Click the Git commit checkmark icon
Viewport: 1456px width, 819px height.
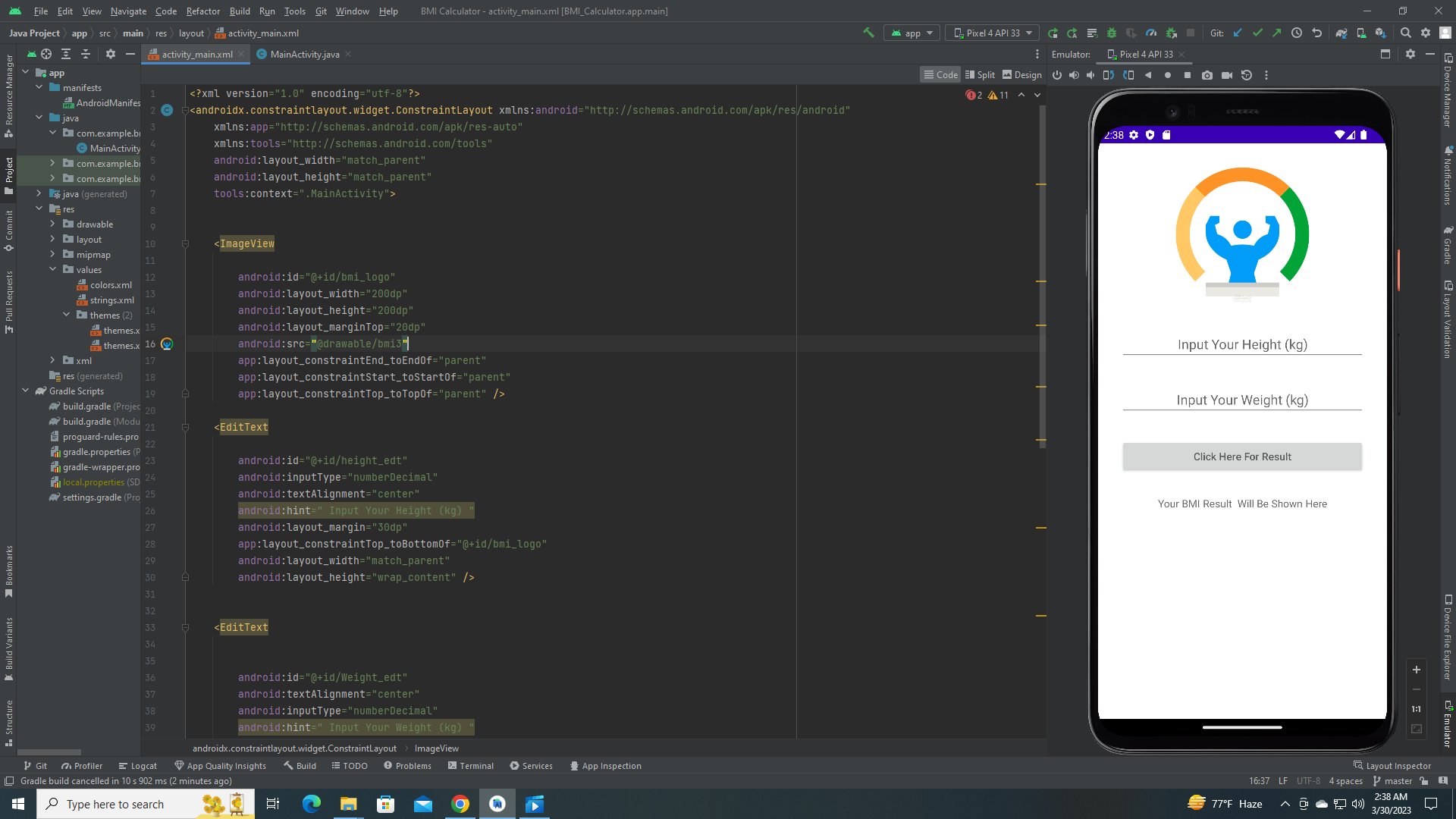pos(1257,33)
